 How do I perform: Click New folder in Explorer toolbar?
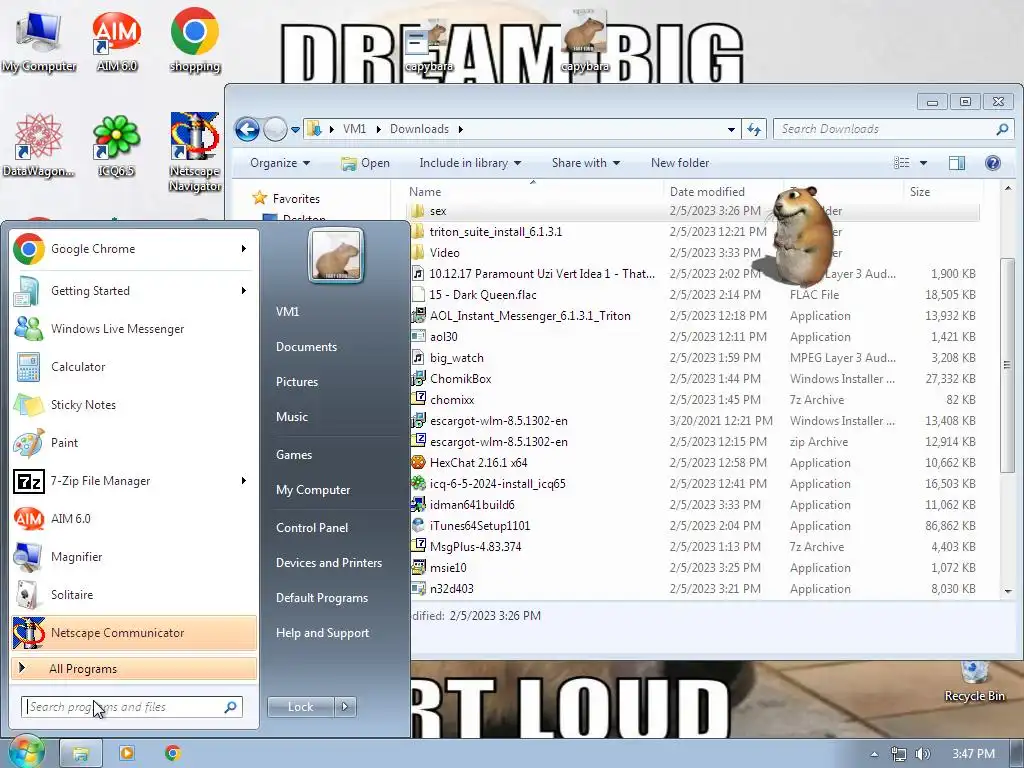680,163
